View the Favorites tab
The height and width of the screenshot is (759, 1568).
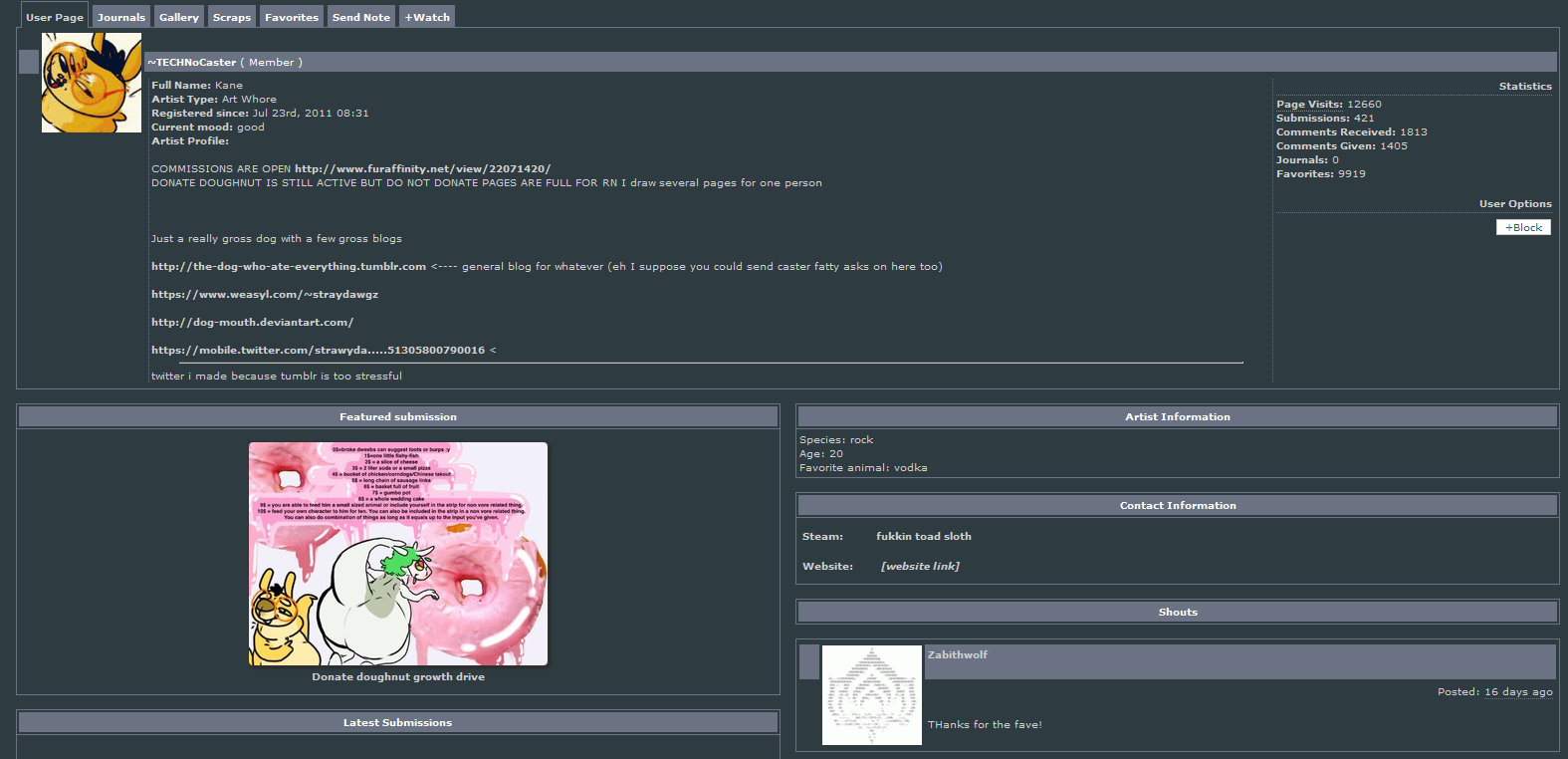[x=292, y=17]
